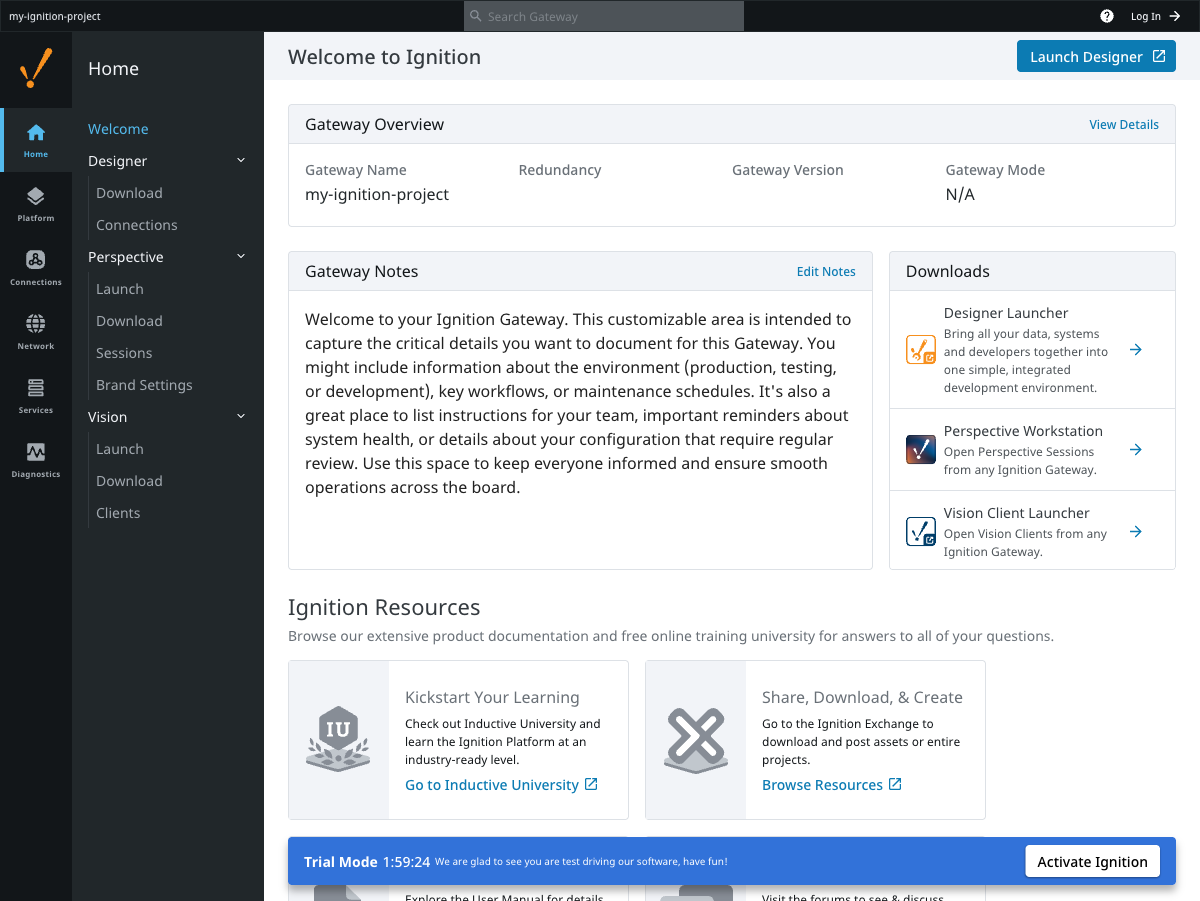This screenshot has height=901, width=1200.
Task: Open Clients under Vision
Action: [118, 513]
